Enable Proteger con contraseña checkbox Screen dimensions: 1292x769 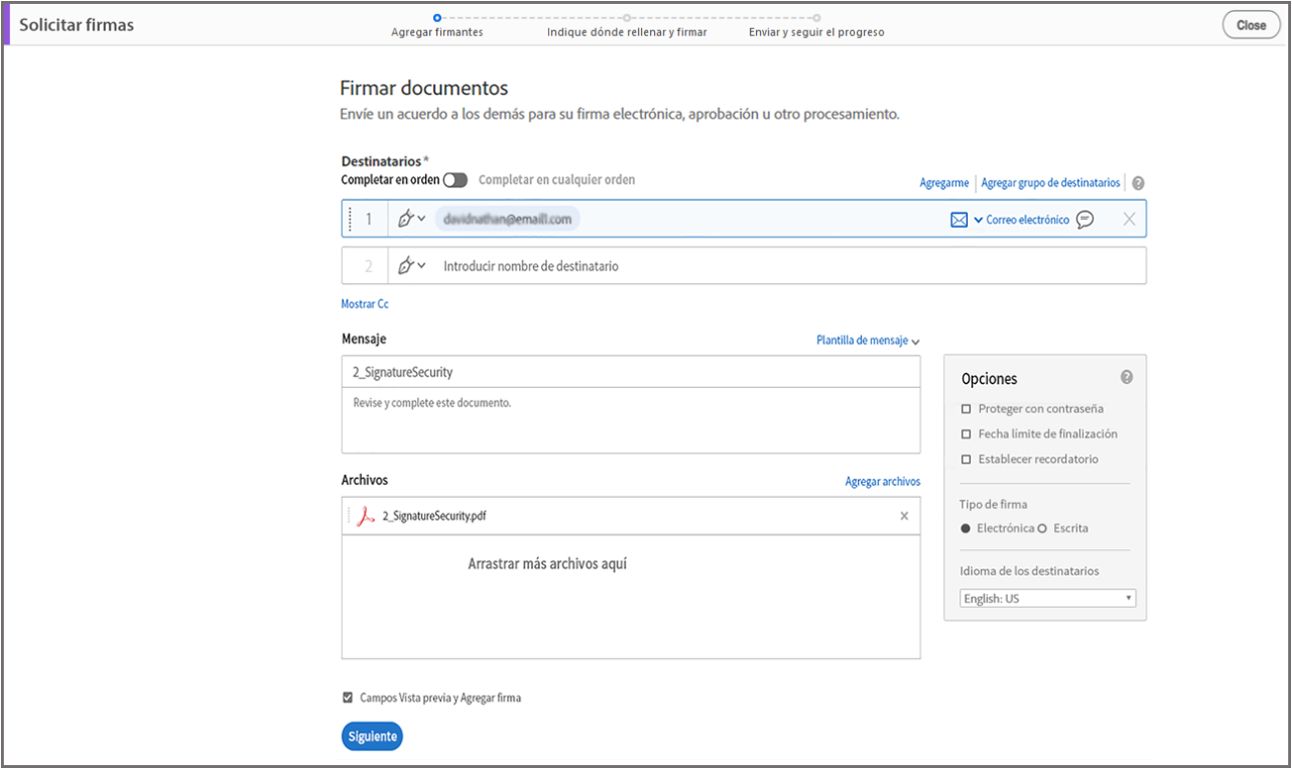[966, 409]
